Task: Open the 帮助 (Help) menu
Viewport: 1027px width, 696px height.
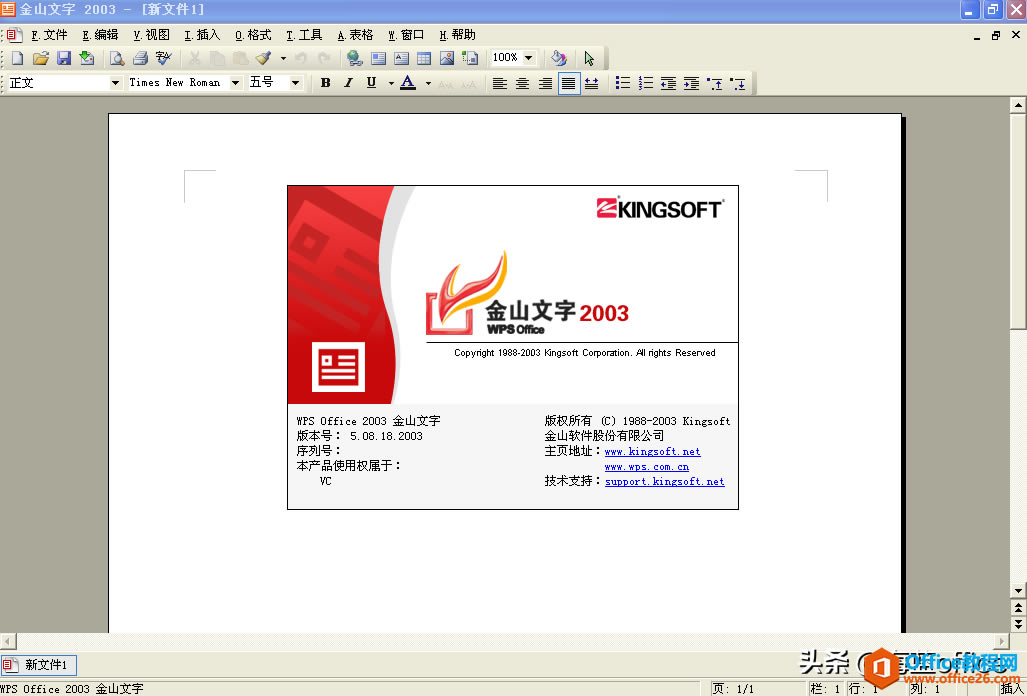Action: click(457, 35)
